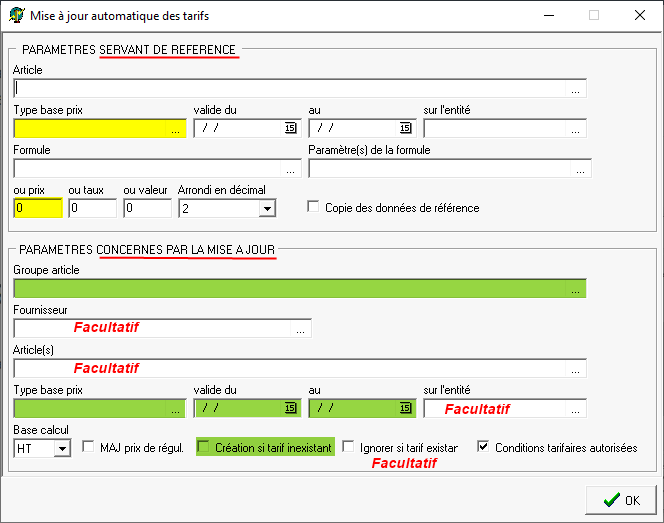
Task: Open calendar for update section 'valide du' date
Action: click(x=291, y=408)
